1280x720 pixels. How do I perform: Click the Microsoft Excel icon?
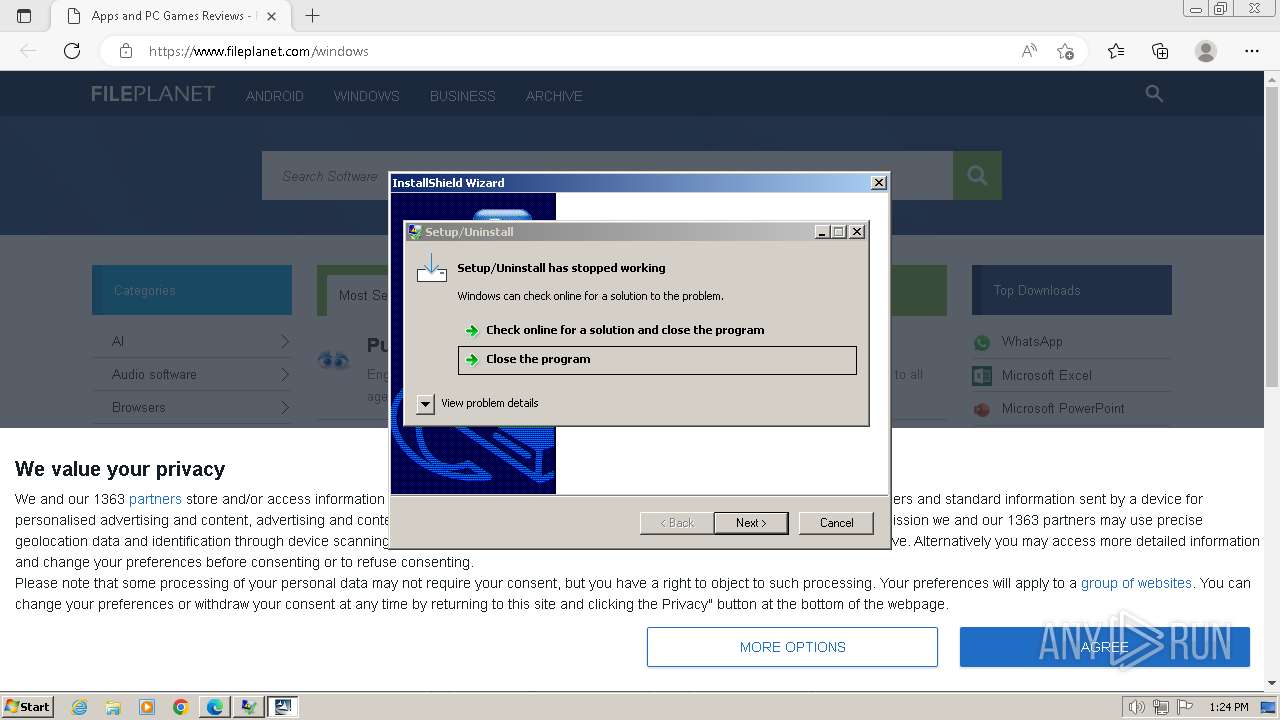coord(982,376)
